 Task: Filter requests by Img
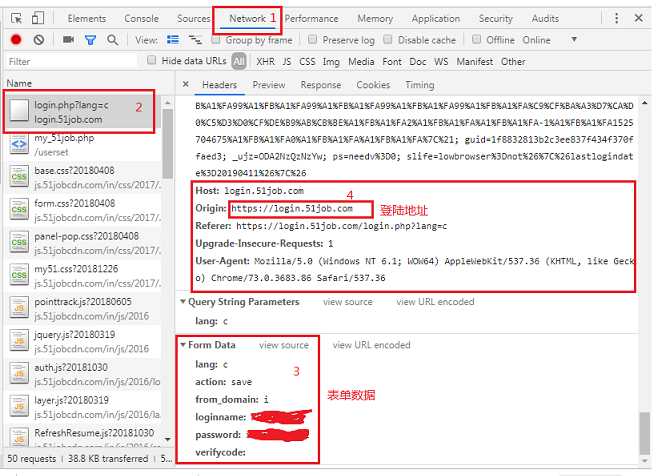click(331, 62)
